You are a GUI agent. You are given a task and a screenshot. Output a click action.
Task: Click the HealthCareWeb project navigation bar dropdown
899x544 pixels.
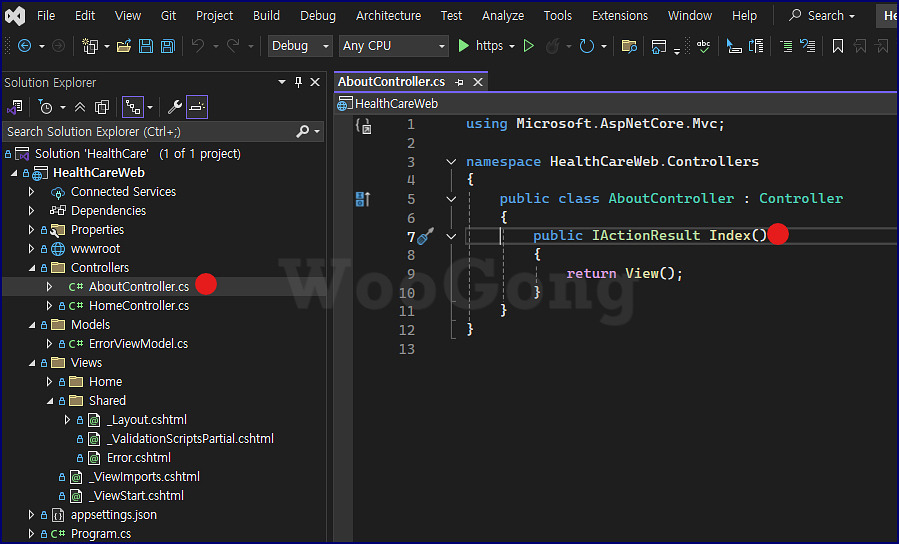click(x=616, y=104)
